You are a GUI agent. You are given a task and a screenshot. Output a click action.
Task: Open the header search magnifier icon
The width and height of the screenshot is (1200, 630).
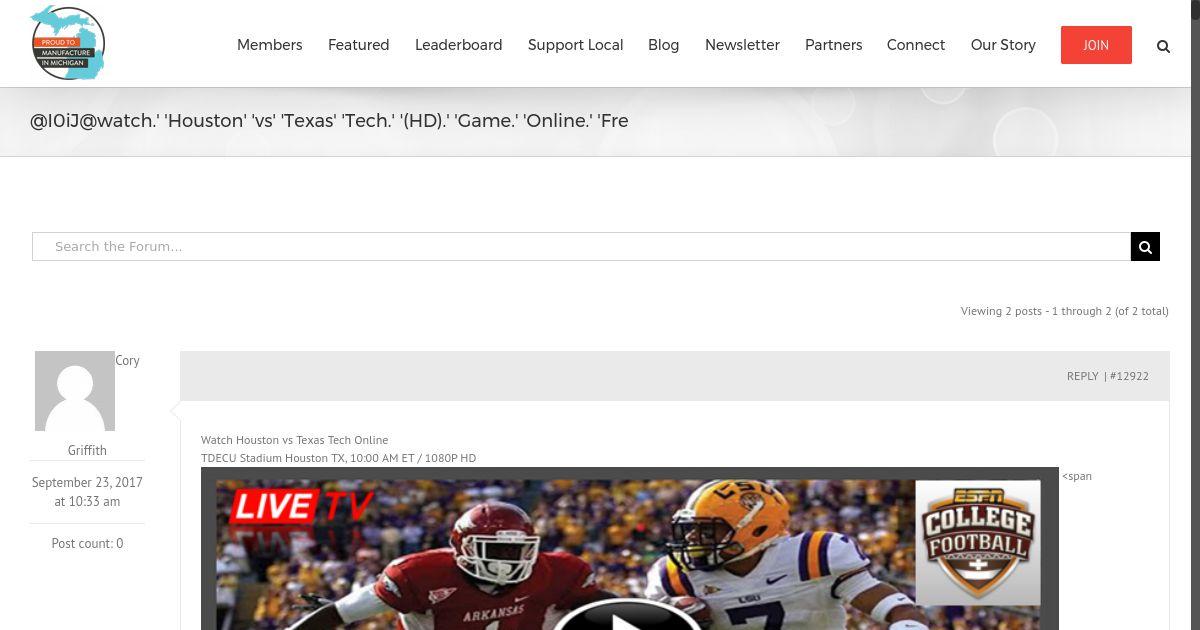tap(1163, 46)
